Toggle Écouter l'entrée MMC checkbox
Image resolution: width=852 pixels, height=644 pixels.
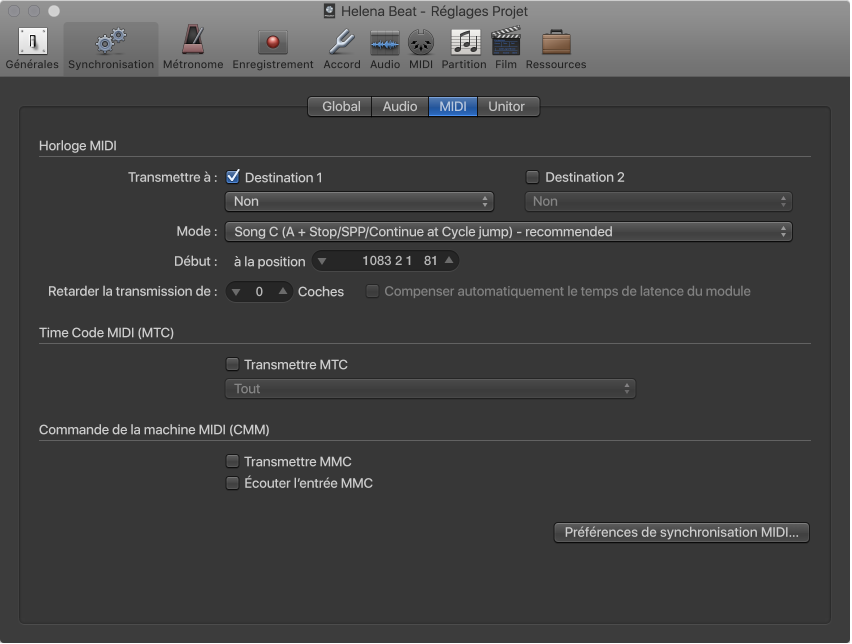(x=233, y=484)
